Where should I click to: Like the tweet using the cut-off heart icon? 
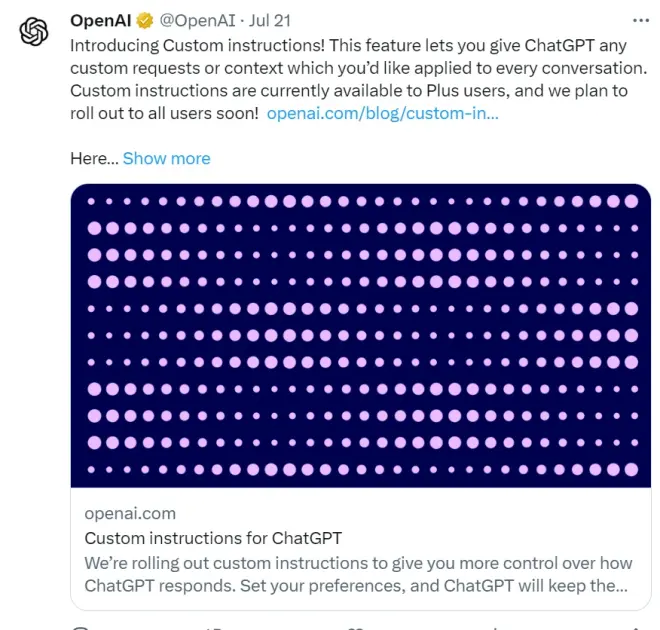click(353, 626)
